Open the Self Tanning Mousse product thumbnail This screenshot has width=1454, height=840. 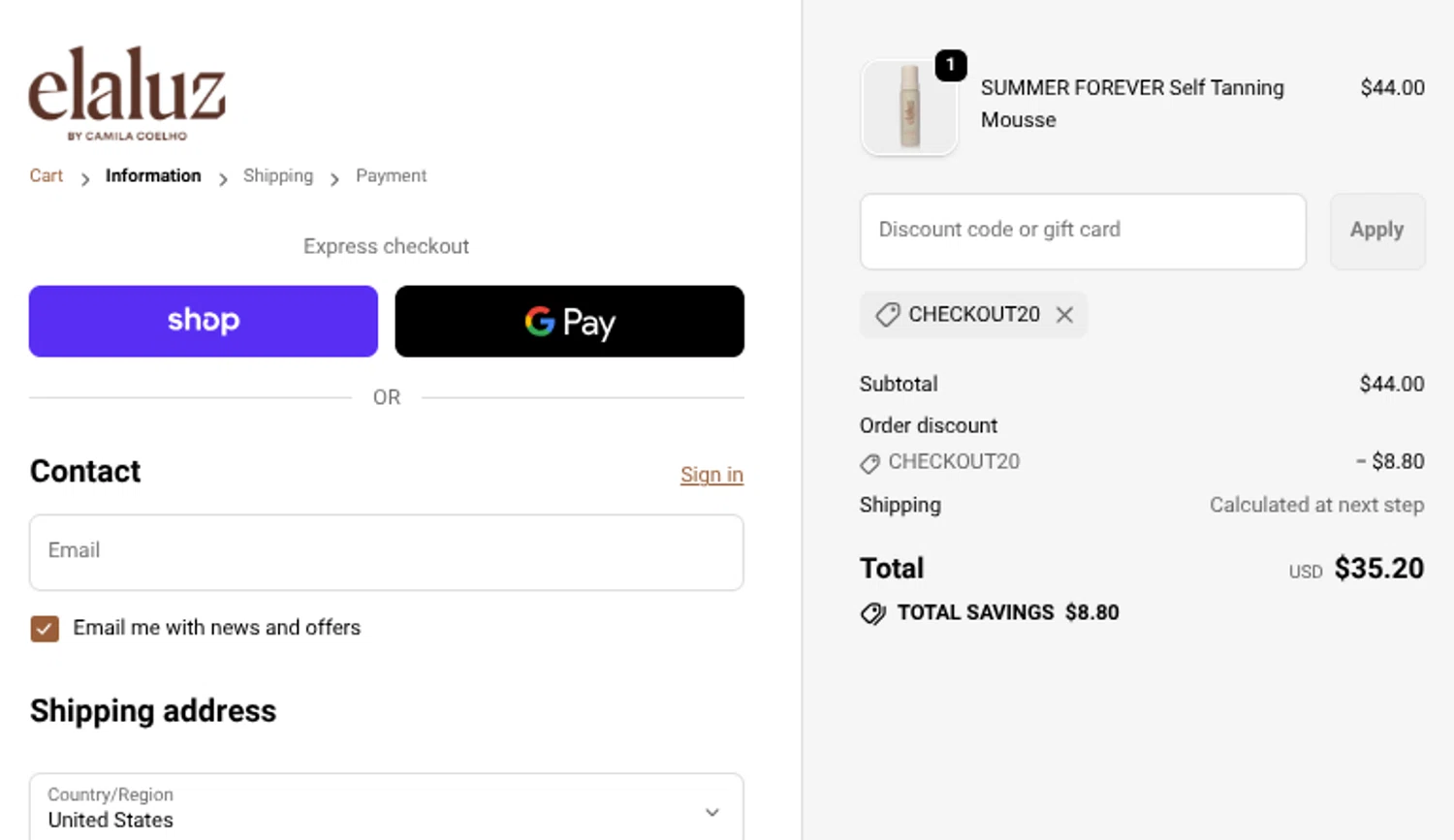point(909,108)
